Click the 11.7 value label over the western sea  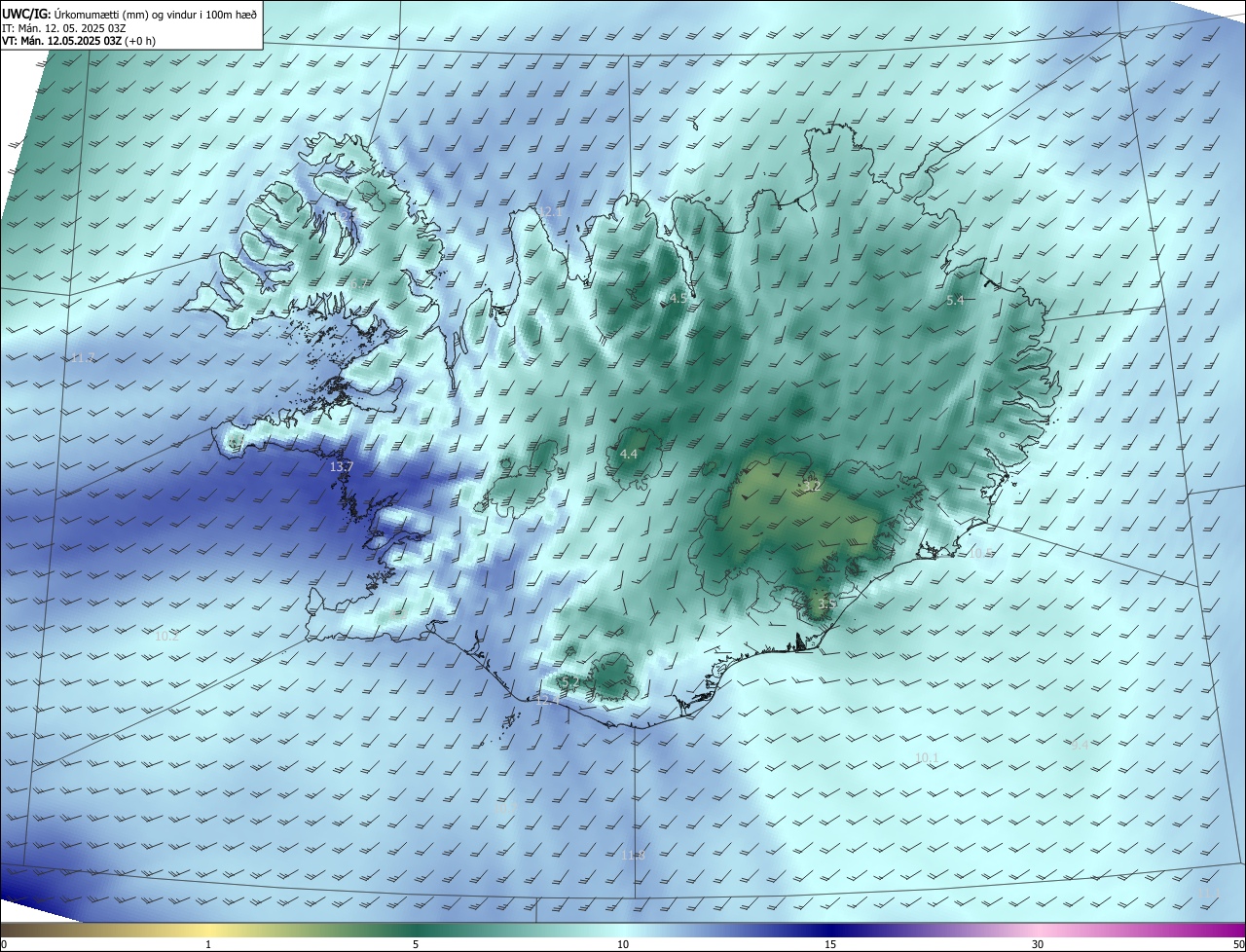tap(84, 358)
